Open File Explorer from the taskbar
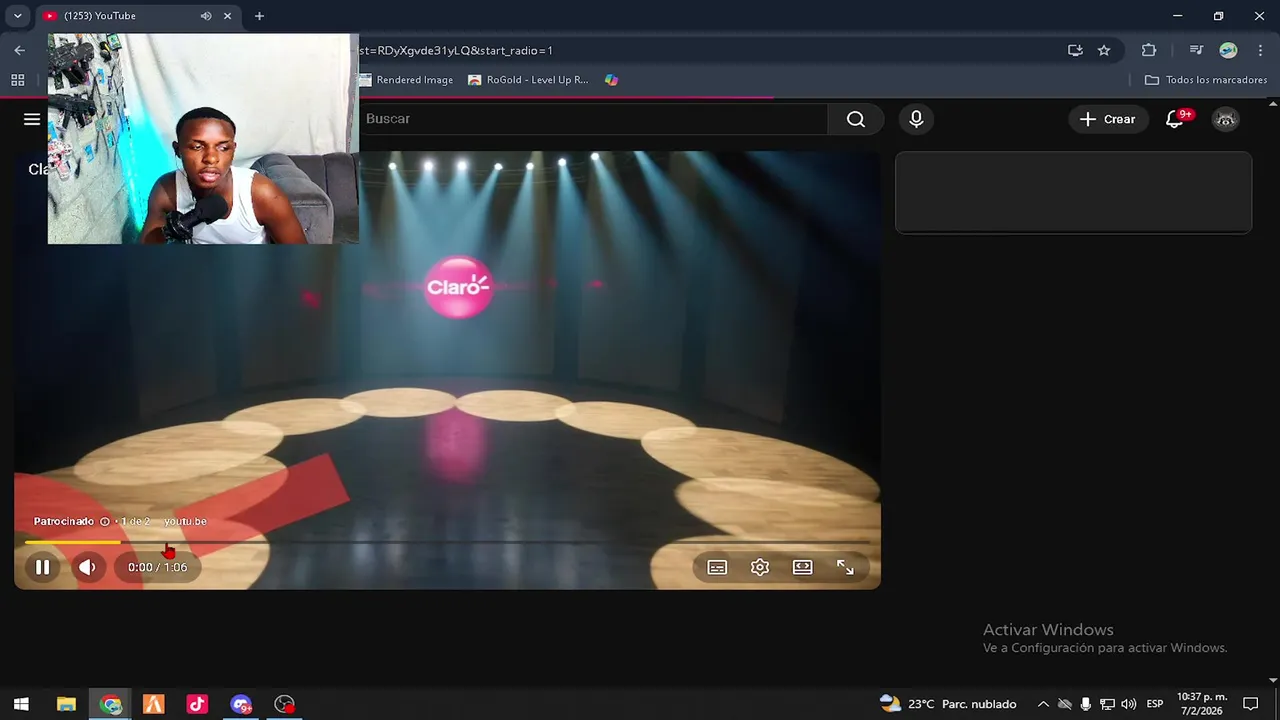This screenshot has width=1280, height=720. point(66,704)
